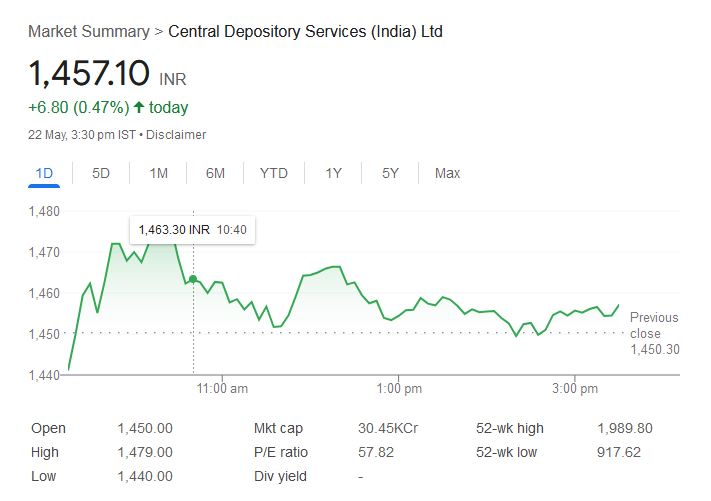Click the Low label in stats
The image size is (711, 501).
click(44, 477)
